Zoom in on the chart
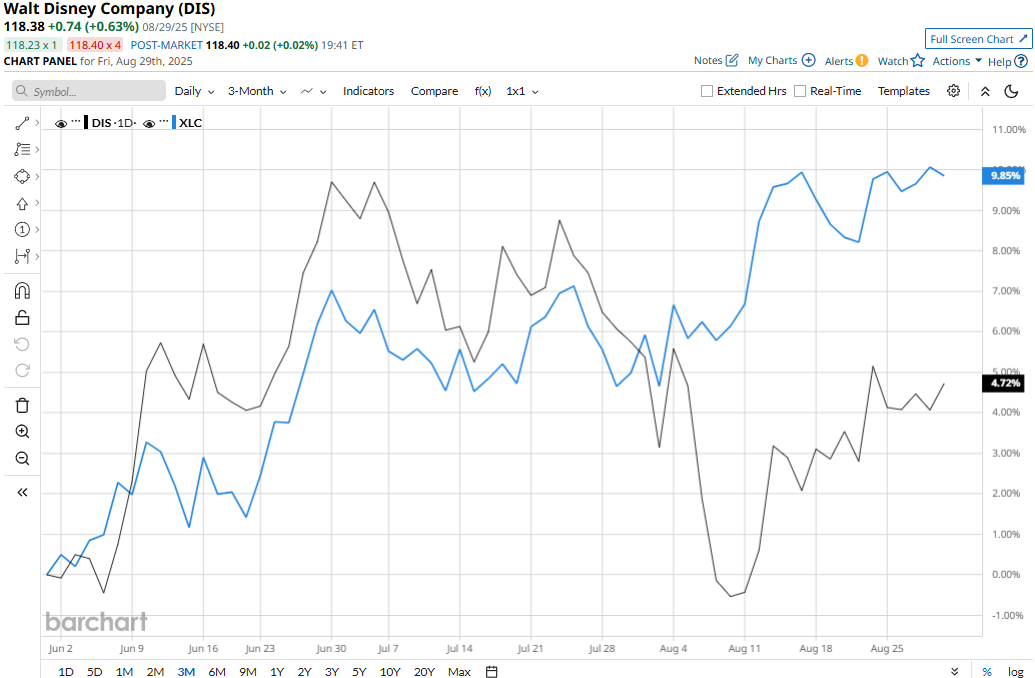The image size is (1035, 678). click(22, 432)
